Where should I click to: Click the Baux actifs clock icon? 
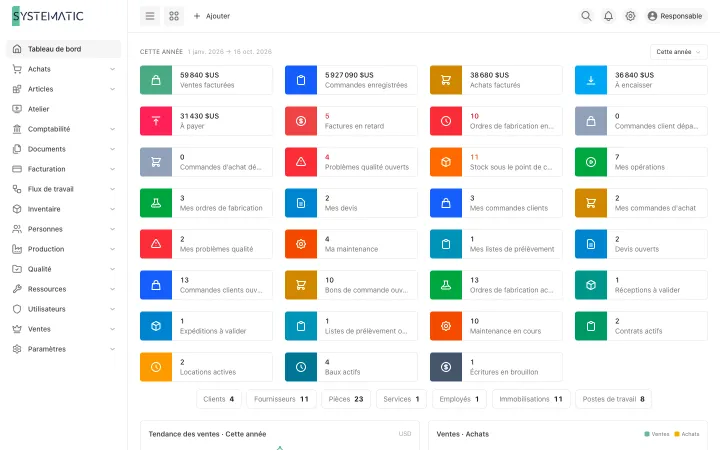[x=301, y=367]
